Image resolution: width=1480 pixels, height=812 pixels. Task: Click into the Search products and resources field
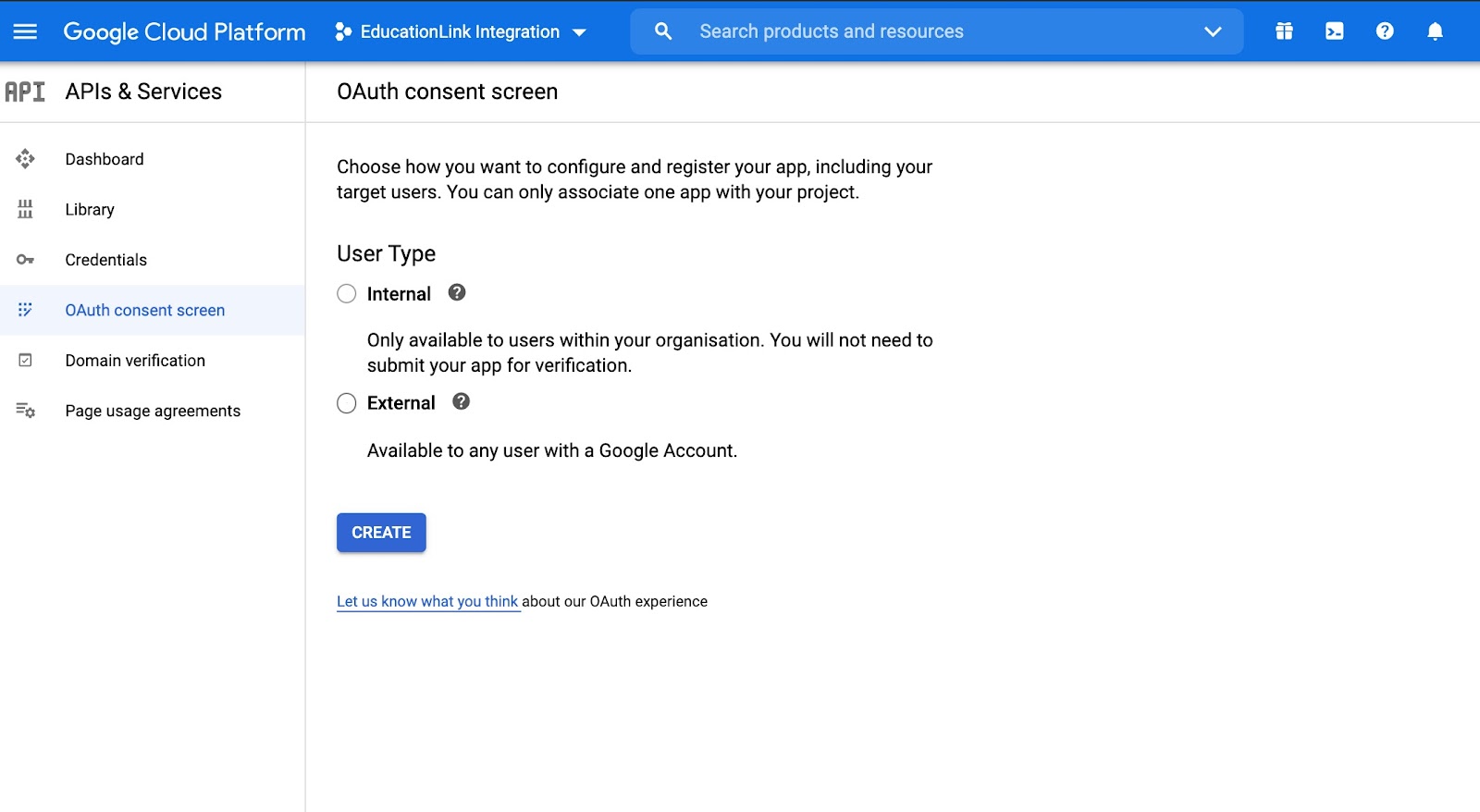(925, 31)
